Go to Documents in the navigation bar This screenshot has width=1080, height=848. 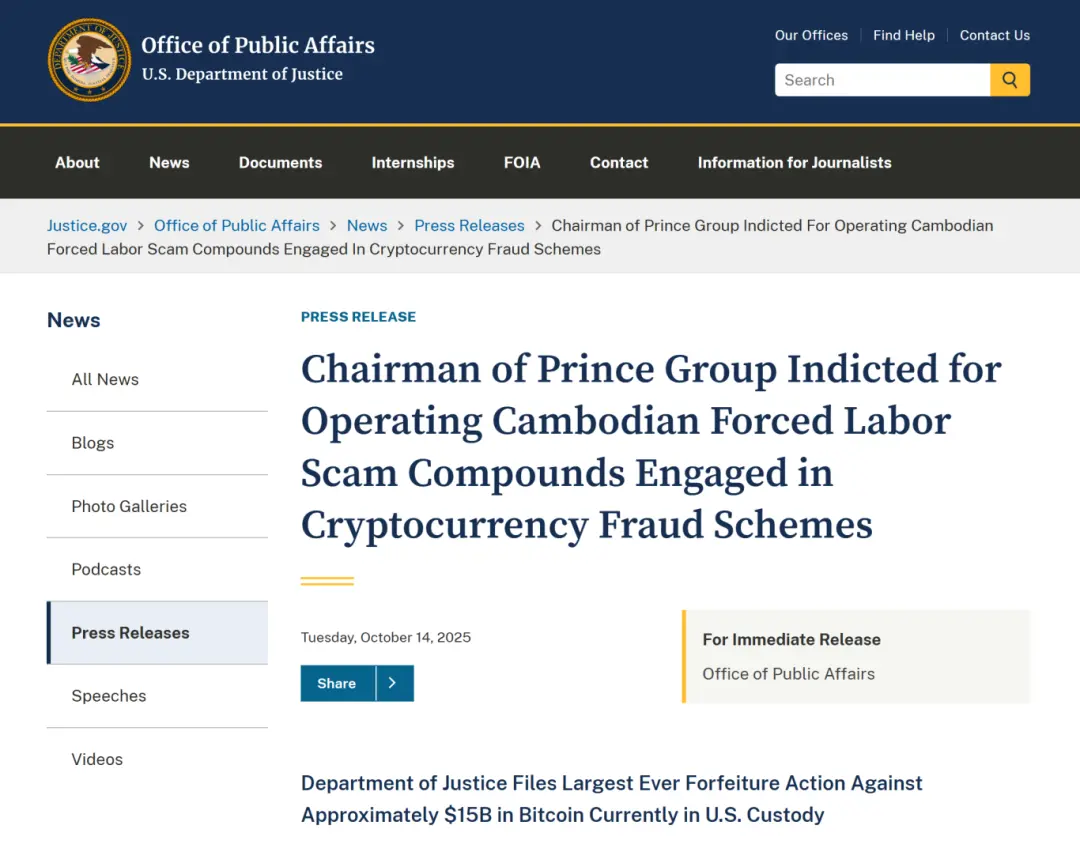[280, 162]
